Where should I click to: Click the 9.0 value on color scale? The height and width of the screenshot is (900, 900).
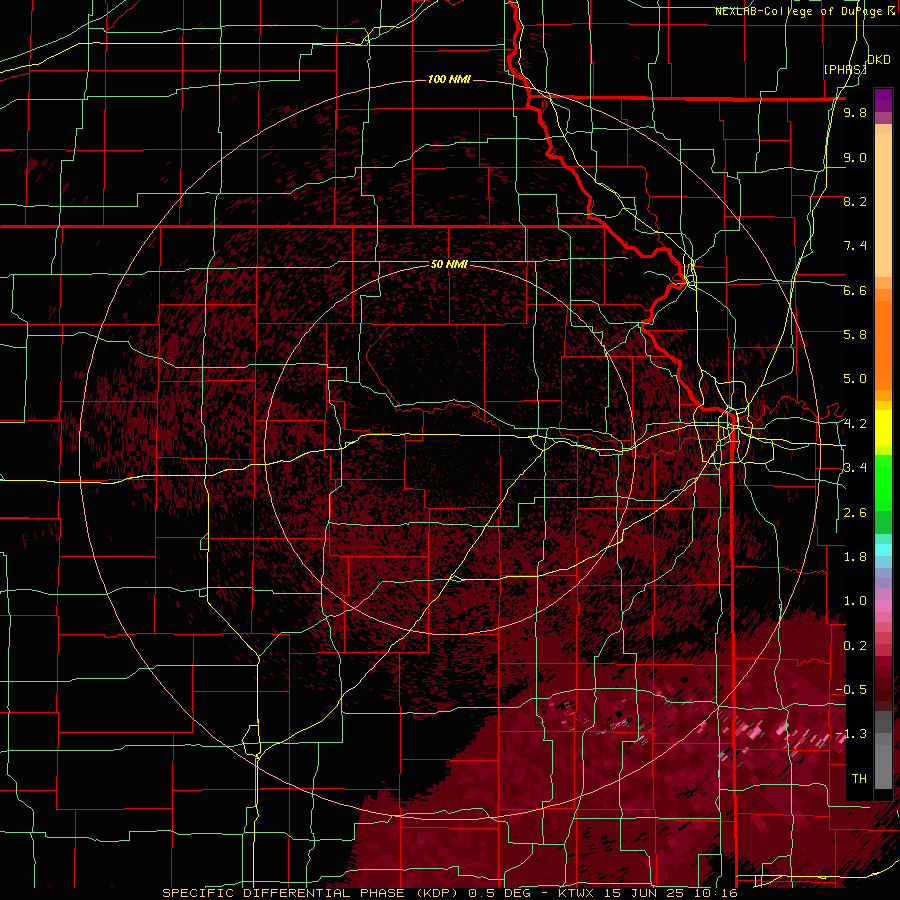coord(855,157)
